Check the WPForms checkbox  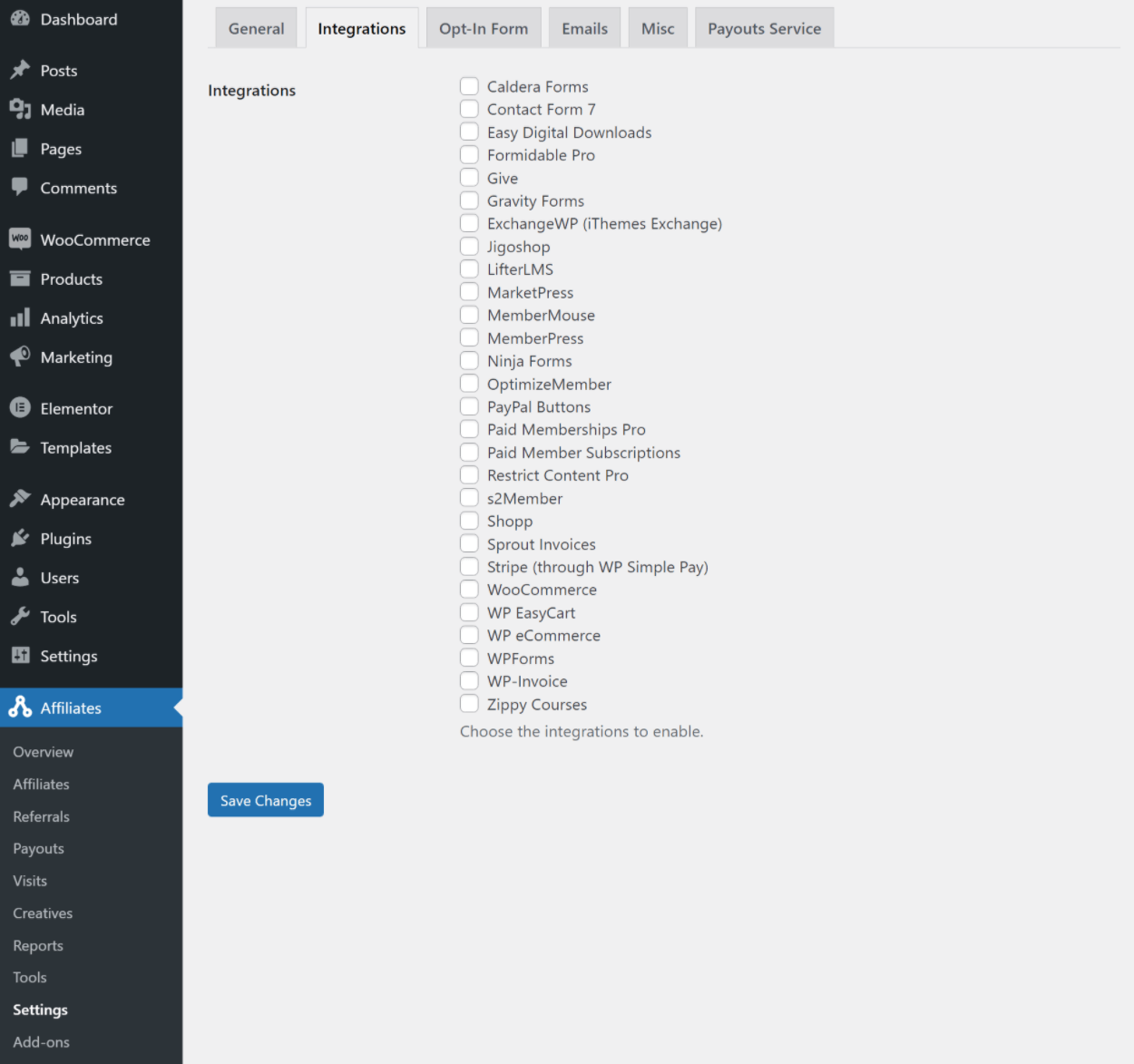(469, 658)
